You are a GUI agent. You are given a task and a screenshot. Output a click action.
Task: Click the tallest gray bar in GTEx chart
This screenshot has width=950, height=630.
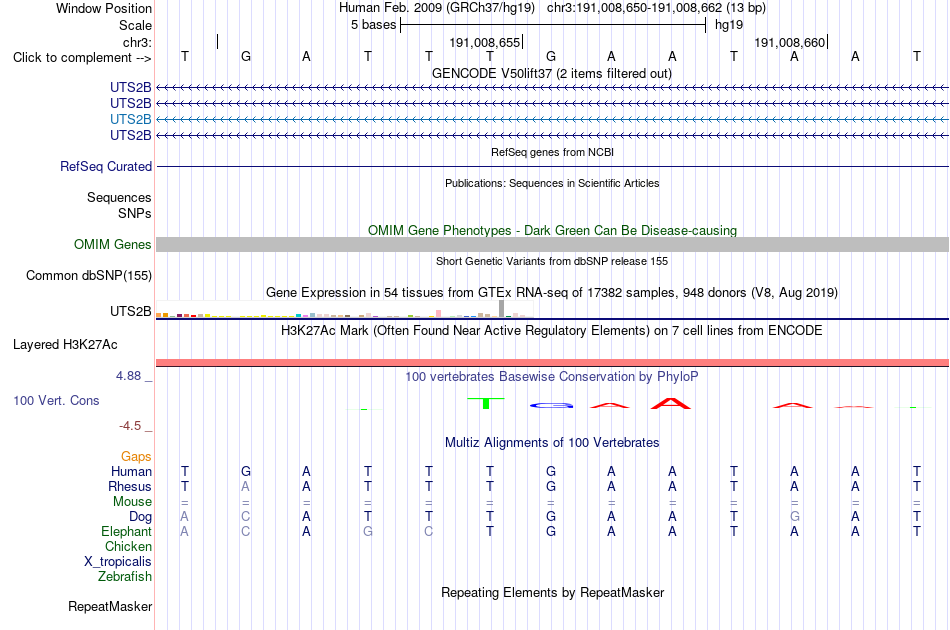pyautogui.click(x=501, y=308)
